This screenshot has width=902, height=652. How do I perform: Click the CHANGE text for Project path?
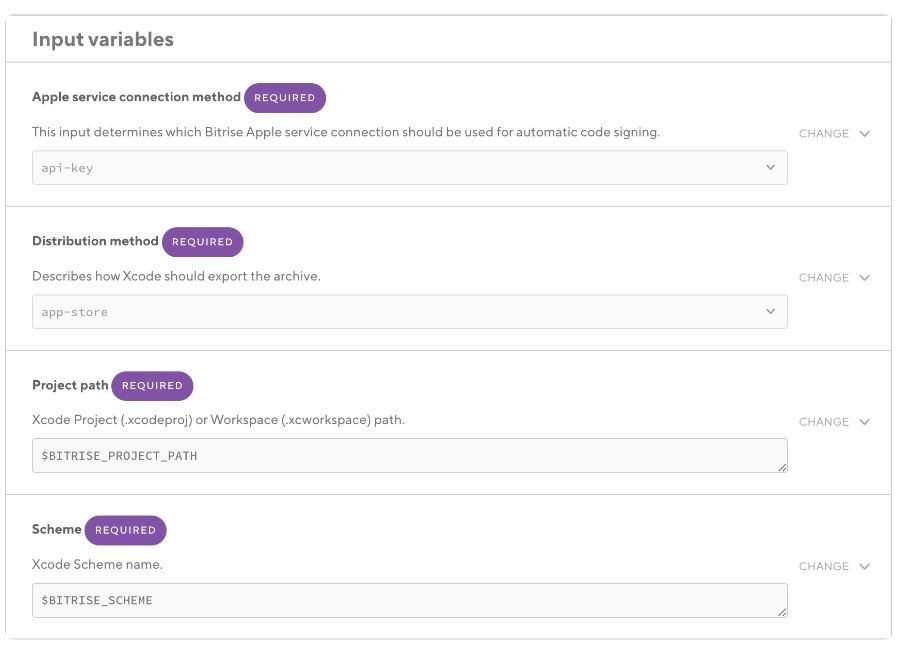823,422
